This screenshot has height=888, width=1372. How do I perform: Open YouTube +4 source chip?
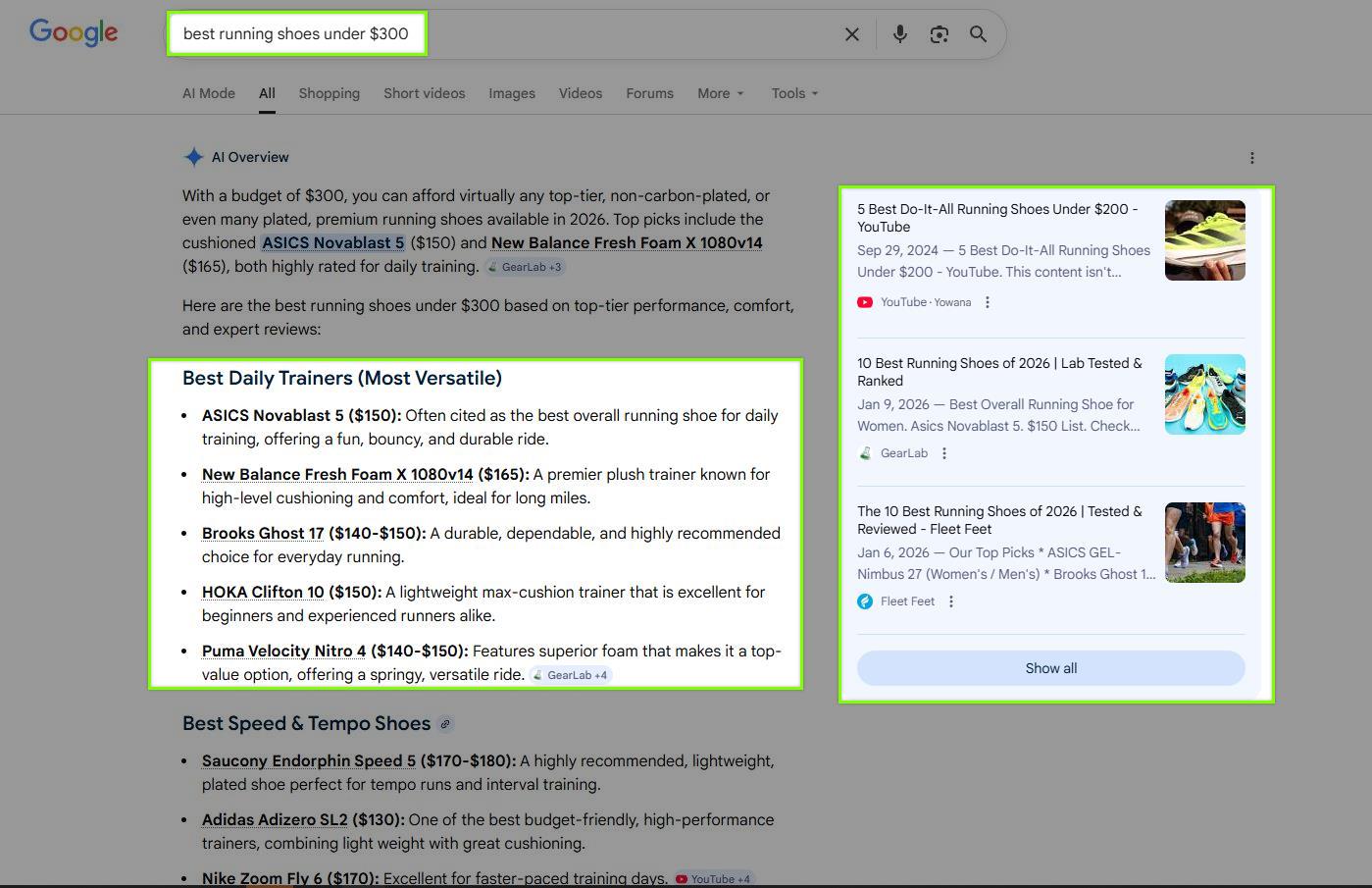pos(714,879)
